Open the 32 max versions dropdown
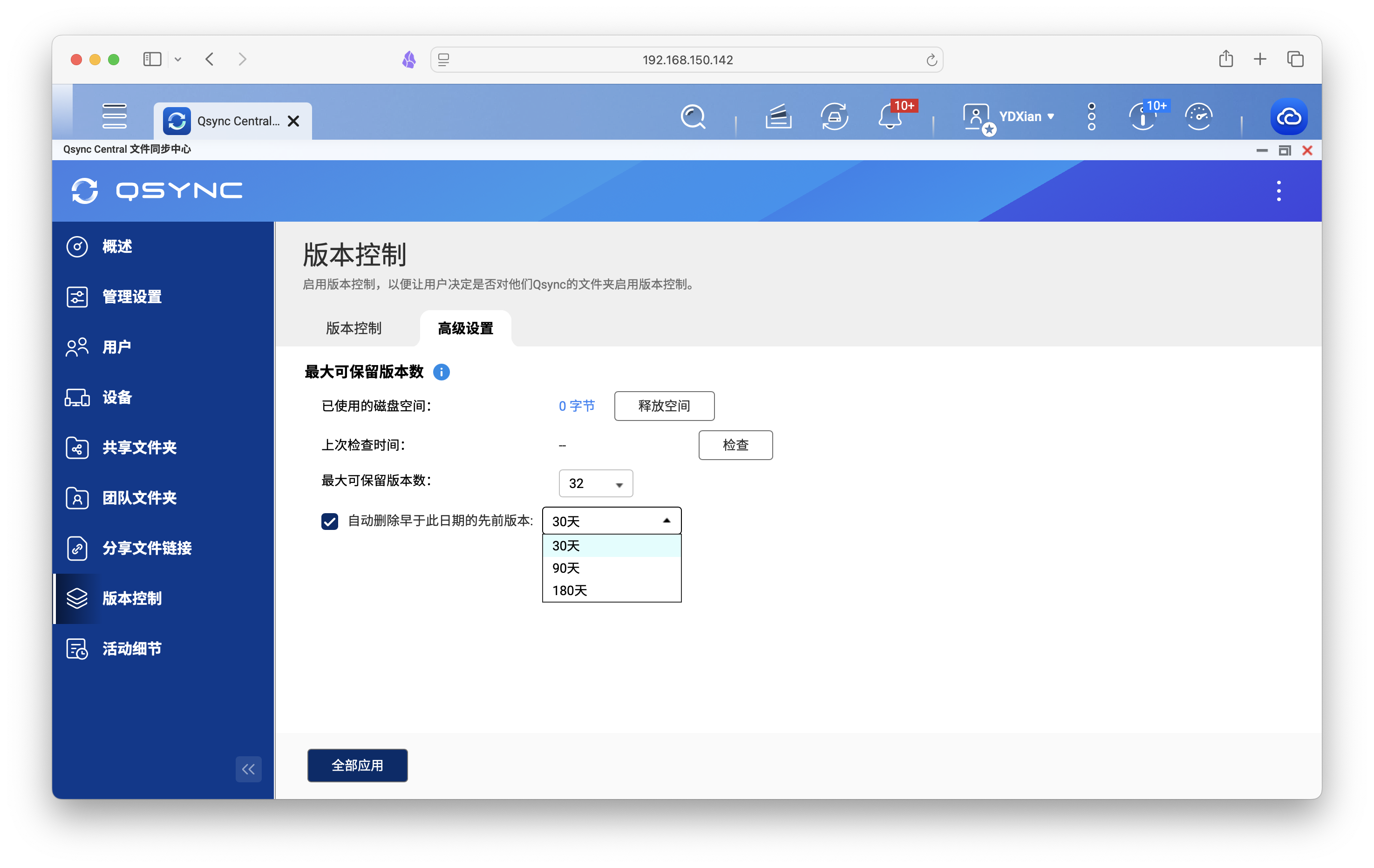 point(596,483)
